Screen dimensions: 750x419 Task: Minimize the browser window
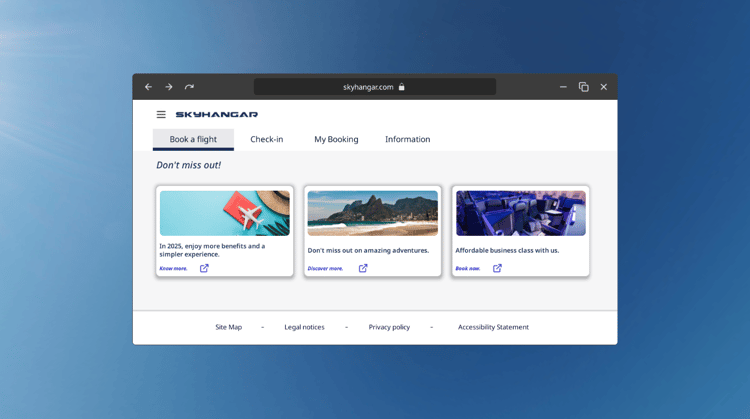pyautogui.click(x=563, y=87)
